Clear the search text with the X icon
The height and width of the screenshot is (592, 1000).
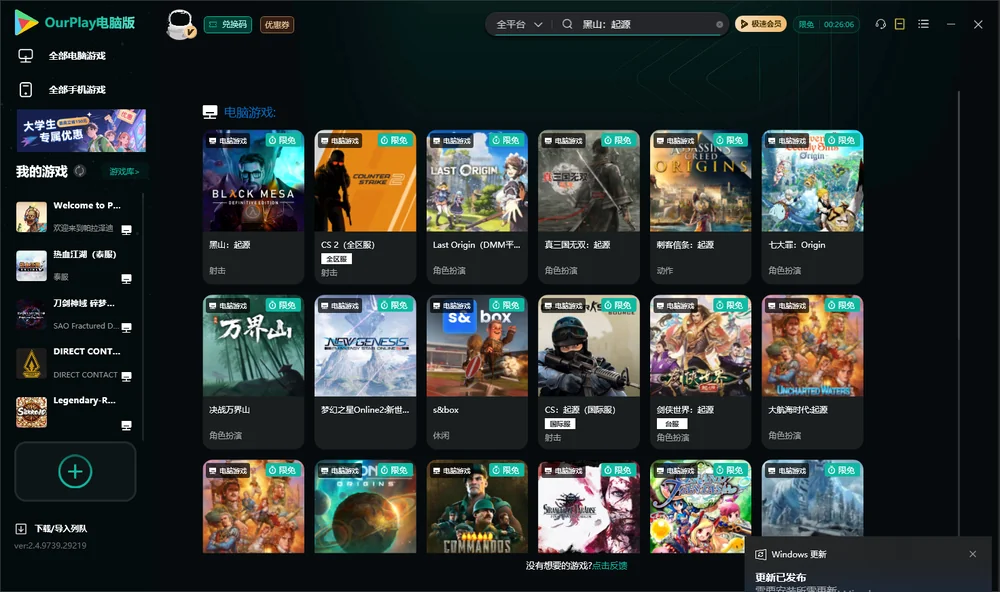[x=719, y=24]
